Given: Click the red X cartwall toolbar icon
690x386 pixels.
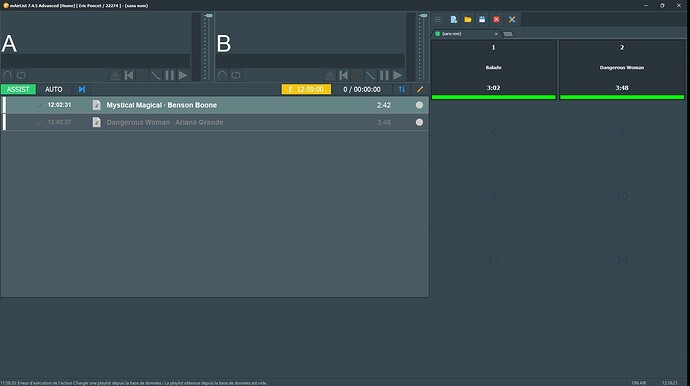Looking at the screenshot, I should click(496, 19).
